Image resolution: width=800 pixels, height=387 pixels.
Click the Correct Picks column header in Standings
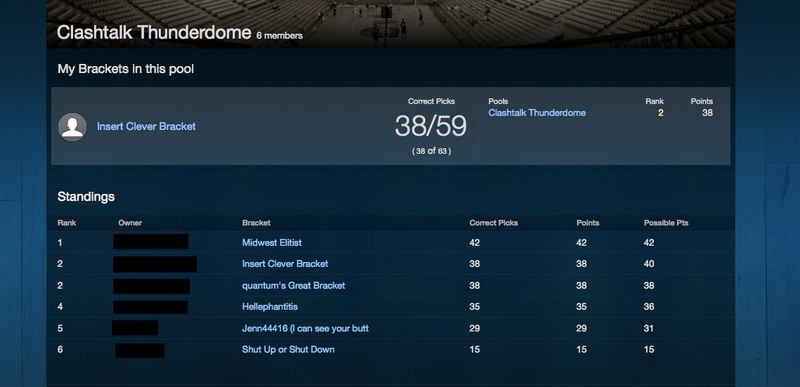[x=493, y=223]
